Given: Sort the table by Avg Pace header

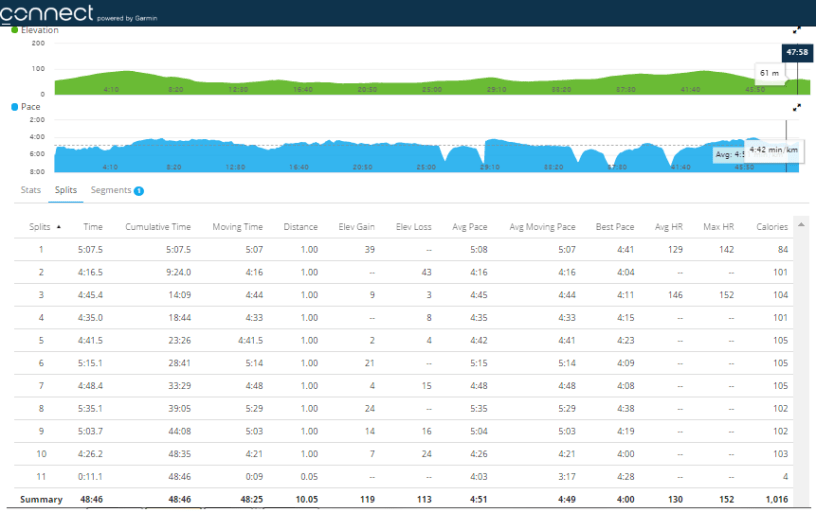Looking at the screenshot, I should 469,227.
